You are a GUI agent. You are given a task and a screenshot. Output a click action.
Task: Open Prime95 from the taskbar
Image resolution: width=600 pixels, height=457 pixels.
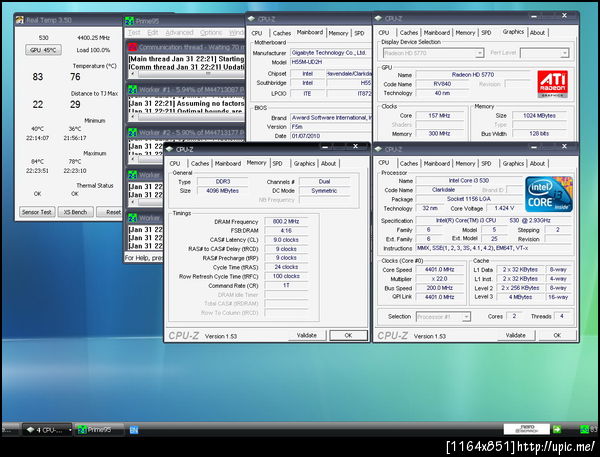pyautogui.click(x=99, y=429)
